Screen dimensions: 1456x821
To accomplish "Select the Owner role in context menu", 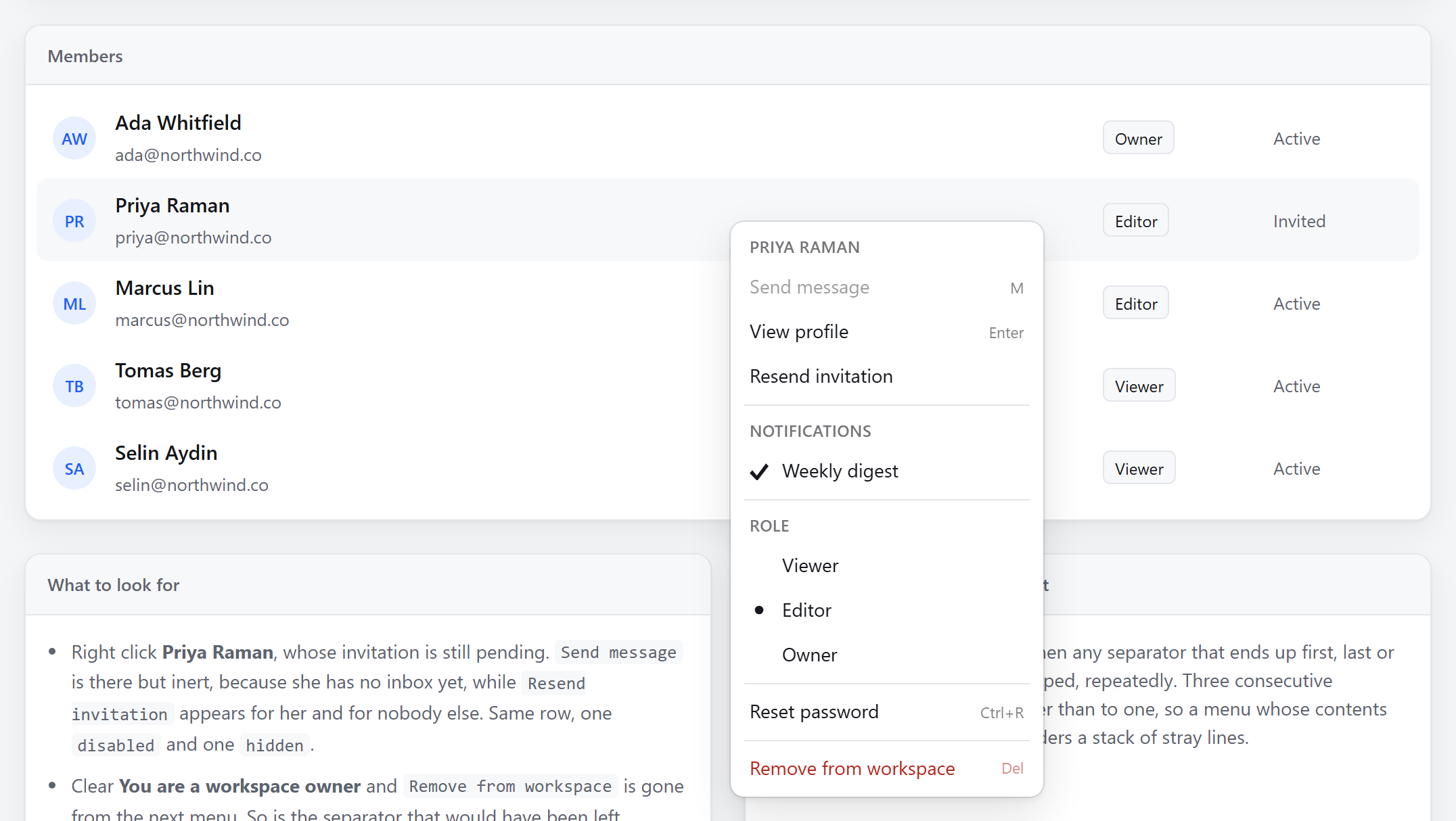I will point(886,655).
